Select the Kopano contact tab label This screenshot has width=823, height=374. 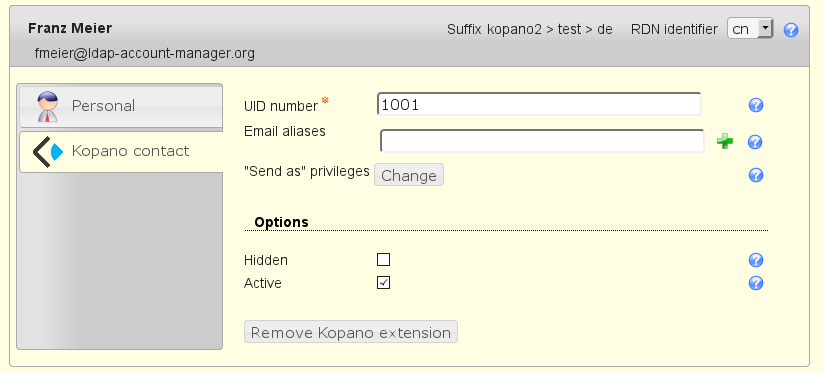(x=130, y=151)
